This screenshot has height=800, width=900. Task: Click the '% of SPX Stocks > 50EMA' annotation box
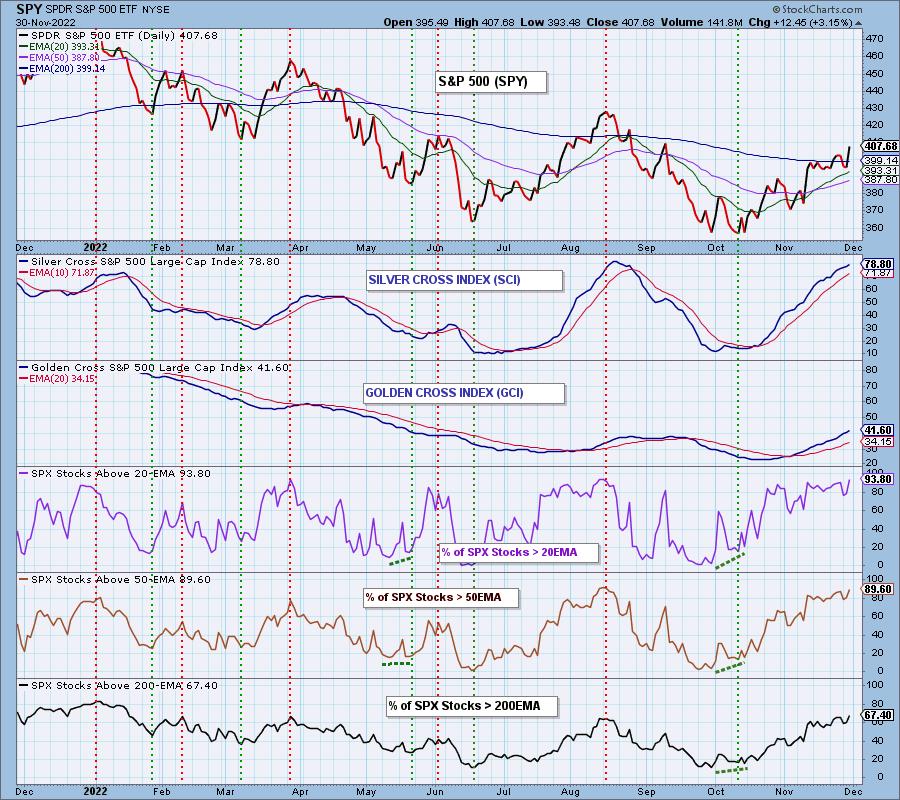(x=441, y=597)
